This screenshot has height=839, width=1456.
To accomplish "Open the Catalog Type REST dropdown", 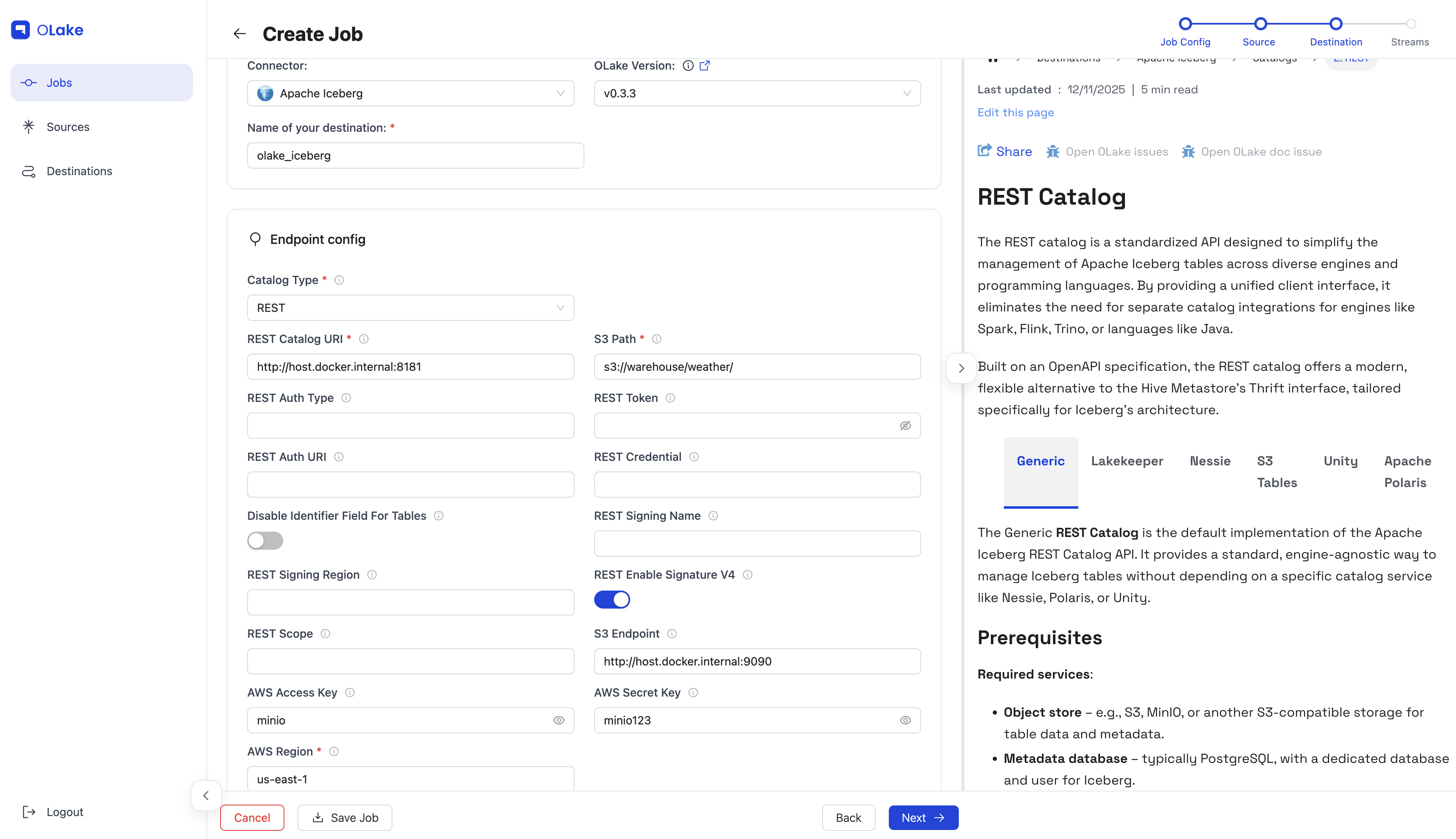I will 410,308.
